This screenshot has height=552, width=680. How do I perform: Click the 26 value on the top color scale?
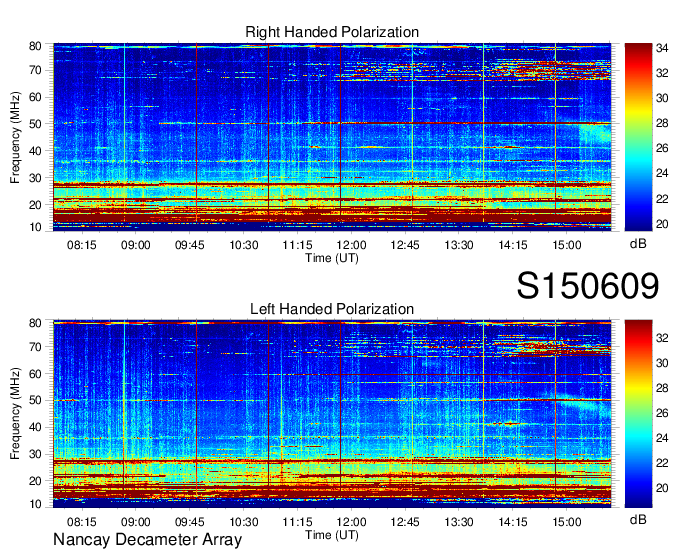point(662,148)
